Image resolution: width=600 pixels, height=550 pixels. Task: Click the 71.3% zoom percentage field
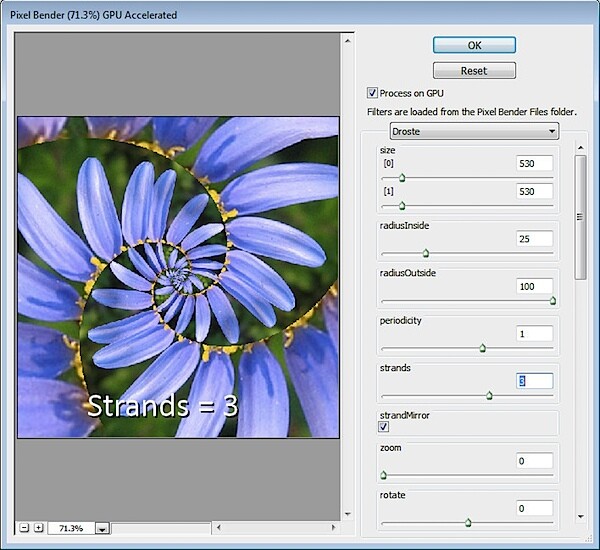[71, 528]
